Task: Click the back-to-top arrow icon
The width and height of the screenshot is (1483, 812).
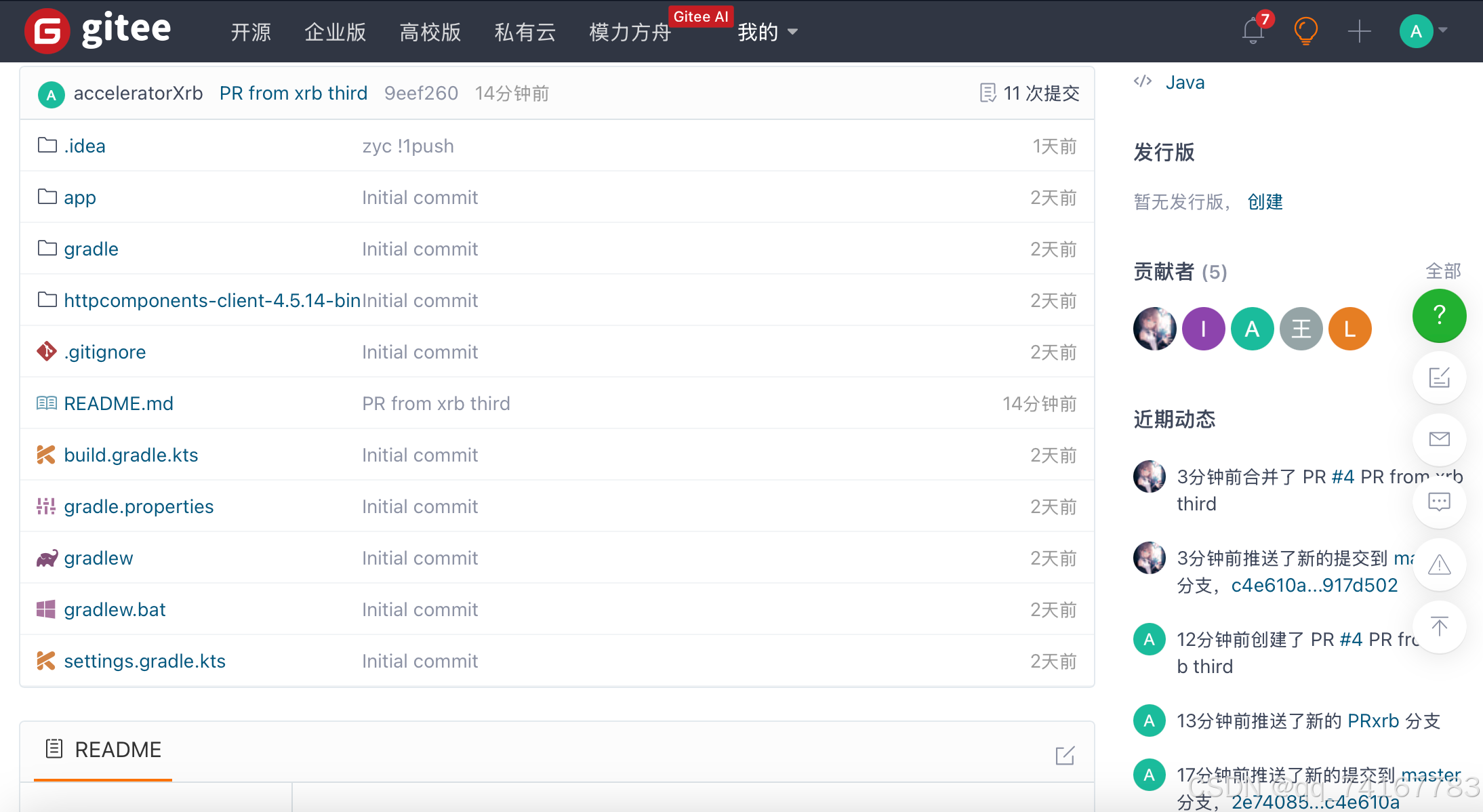Action: [1439, 626]
